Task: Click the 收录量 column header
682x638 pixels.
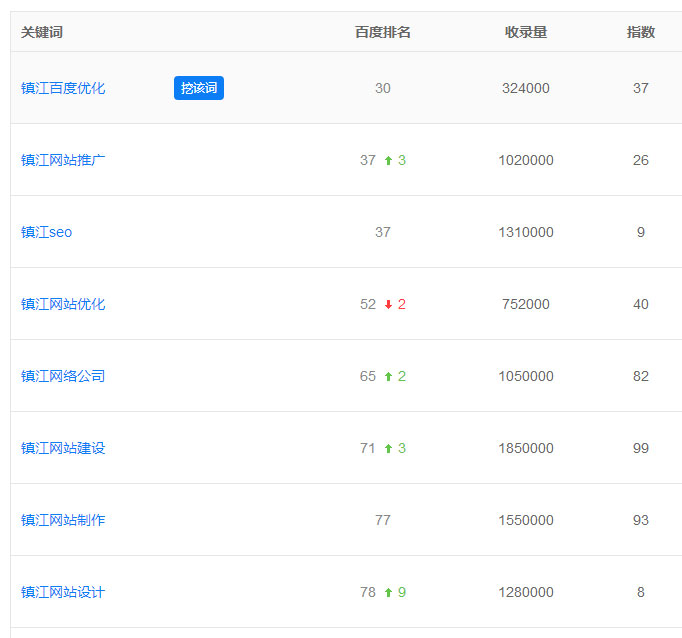Action: [x=526, y=32]
